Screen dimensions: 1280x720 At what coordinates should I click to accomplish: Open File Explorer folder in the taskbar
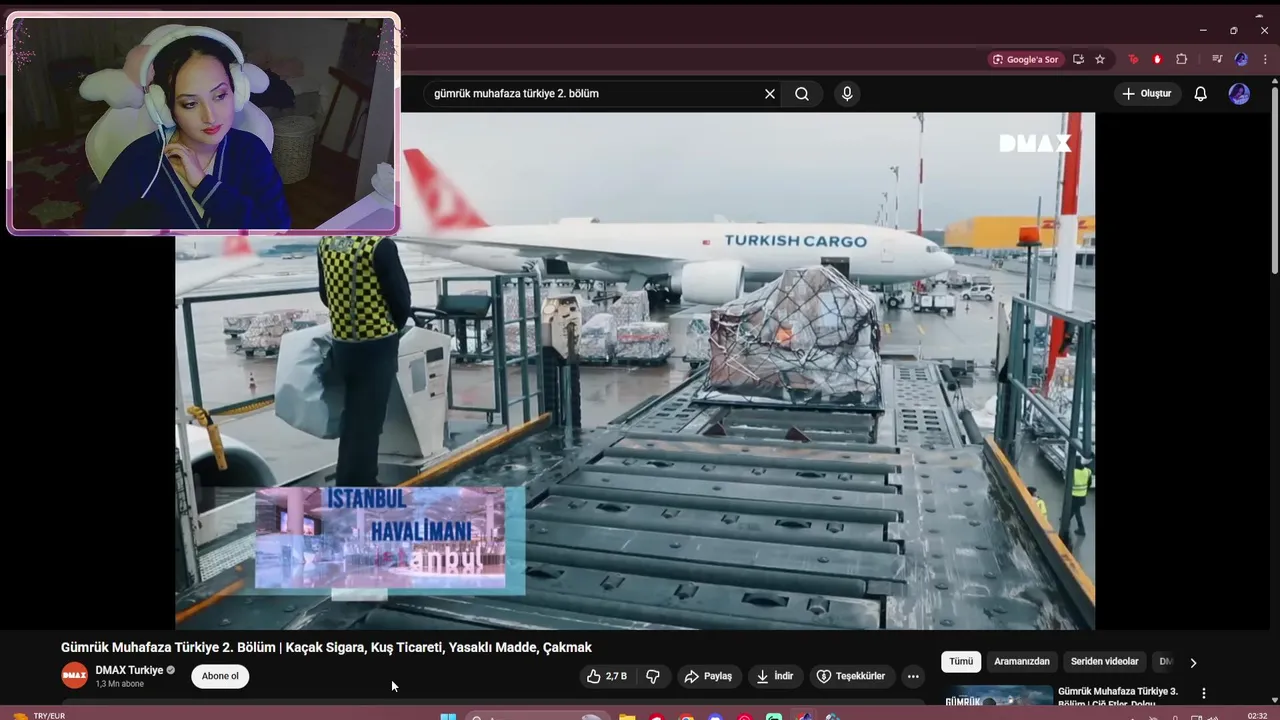coord(627,716)
